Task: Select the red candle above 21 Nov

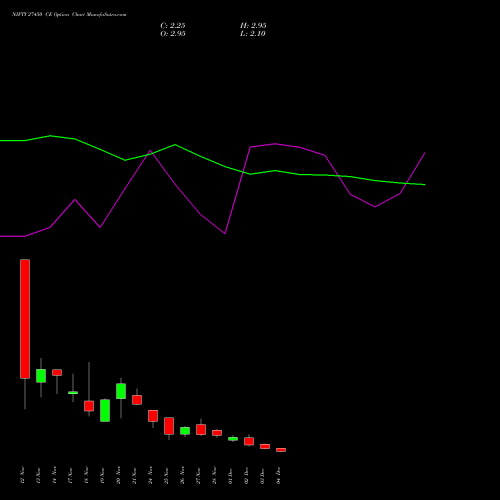Action: tap(137, 400)
